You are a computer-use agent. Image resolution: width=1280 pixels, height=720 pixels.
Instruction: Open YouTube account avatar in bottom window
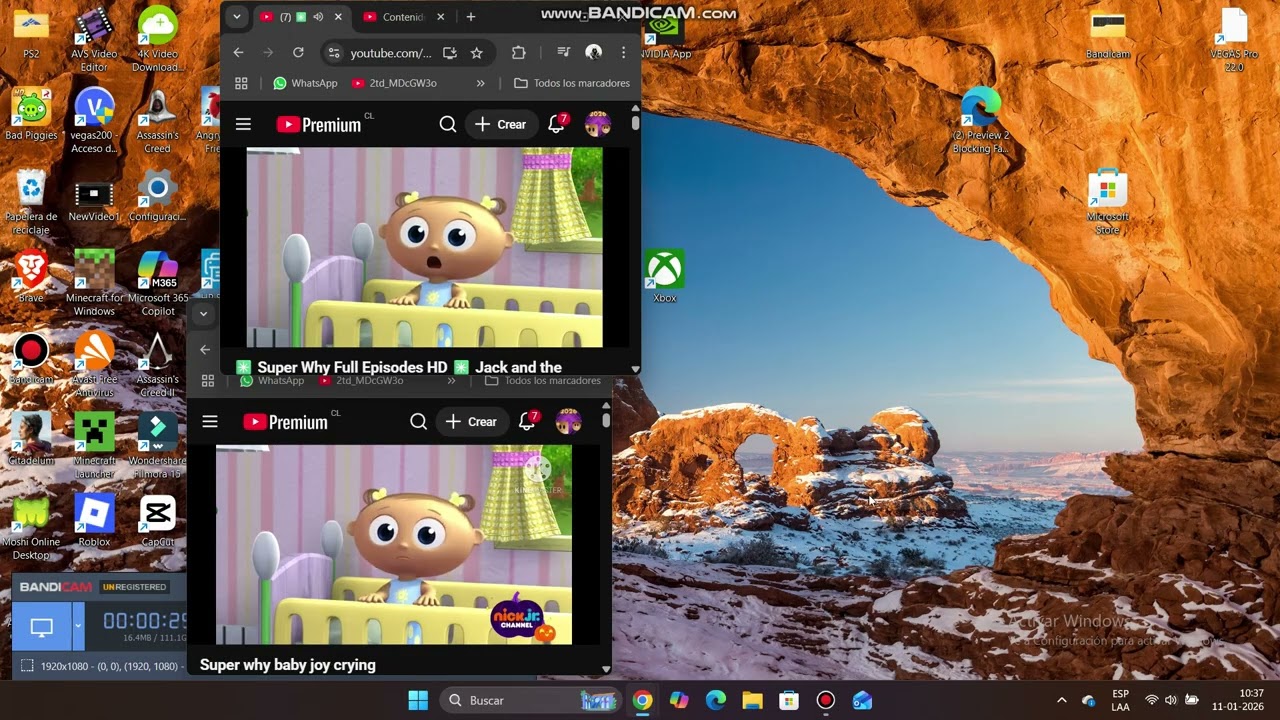tap(568, 422)
